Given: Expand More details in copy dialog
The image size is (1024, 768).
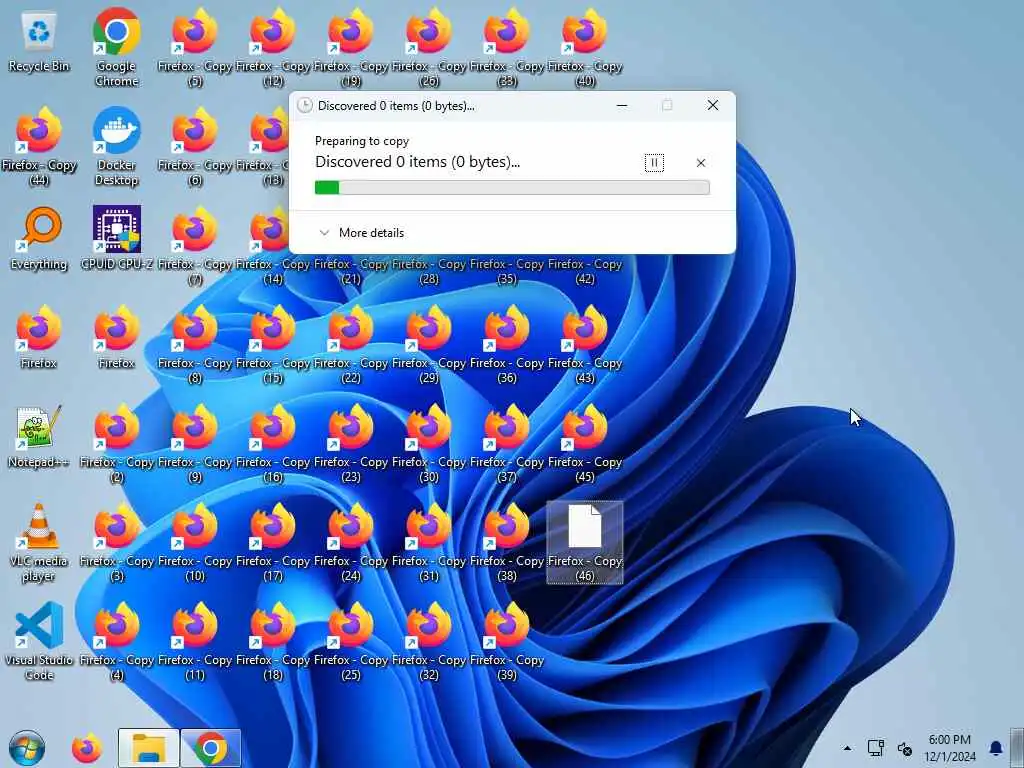Looking at the screenshot, I should tap(361, 232).
